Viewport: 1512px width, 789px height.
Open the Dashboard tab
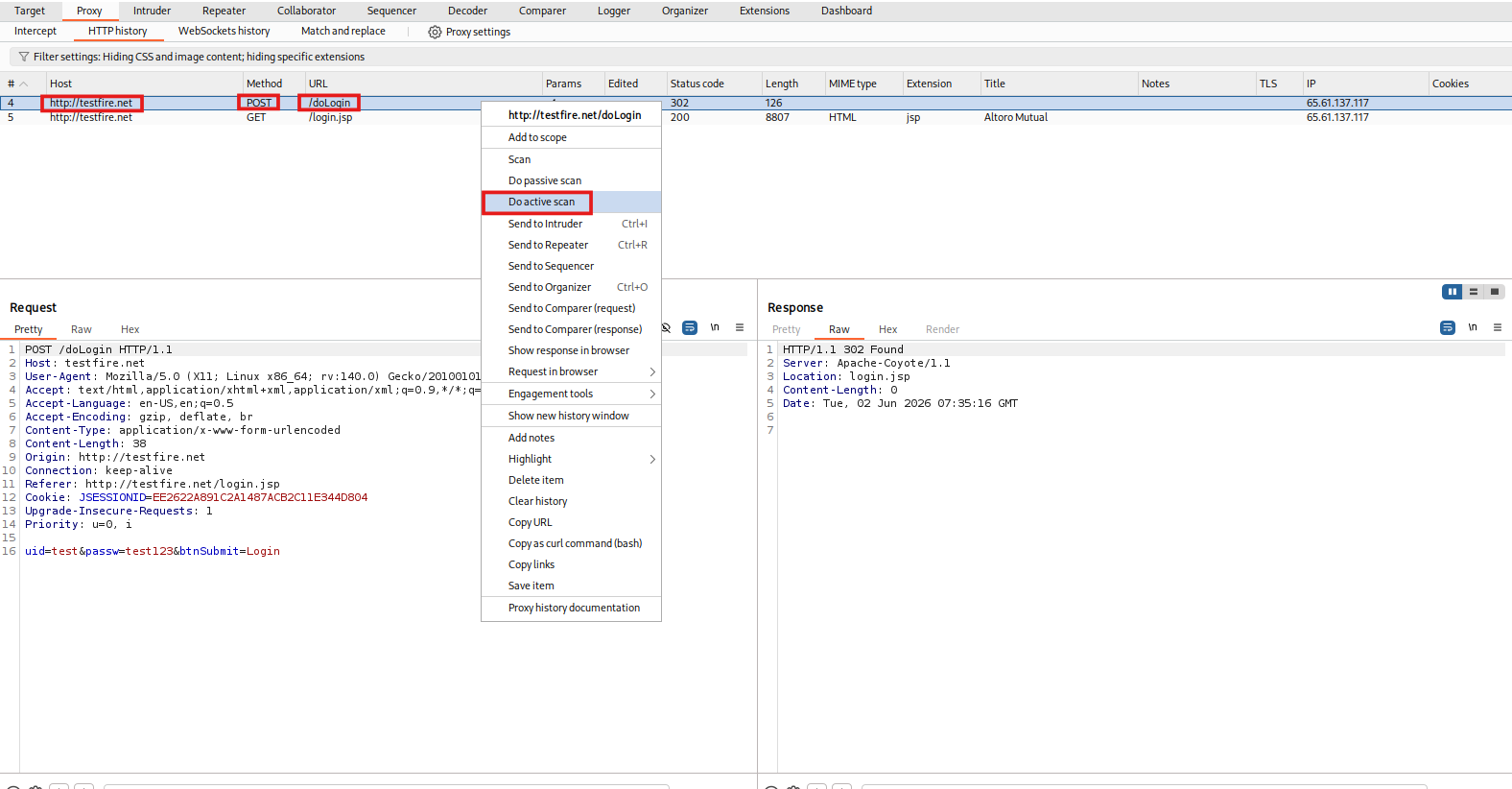click(x=846, y=11)
